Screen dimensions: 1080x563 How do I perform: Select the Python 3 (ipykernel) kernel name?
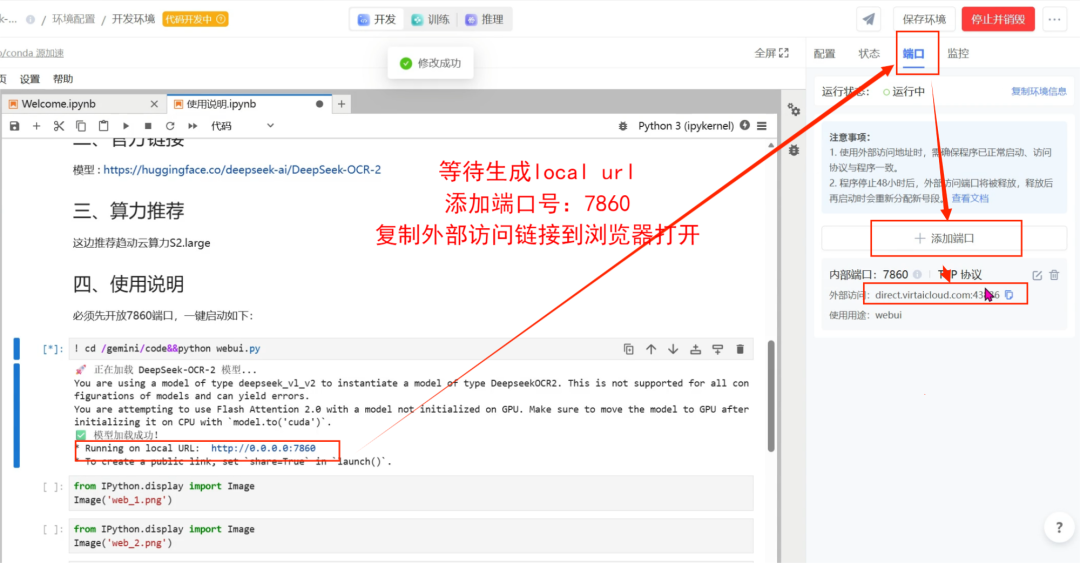click(x=685, y=125)
